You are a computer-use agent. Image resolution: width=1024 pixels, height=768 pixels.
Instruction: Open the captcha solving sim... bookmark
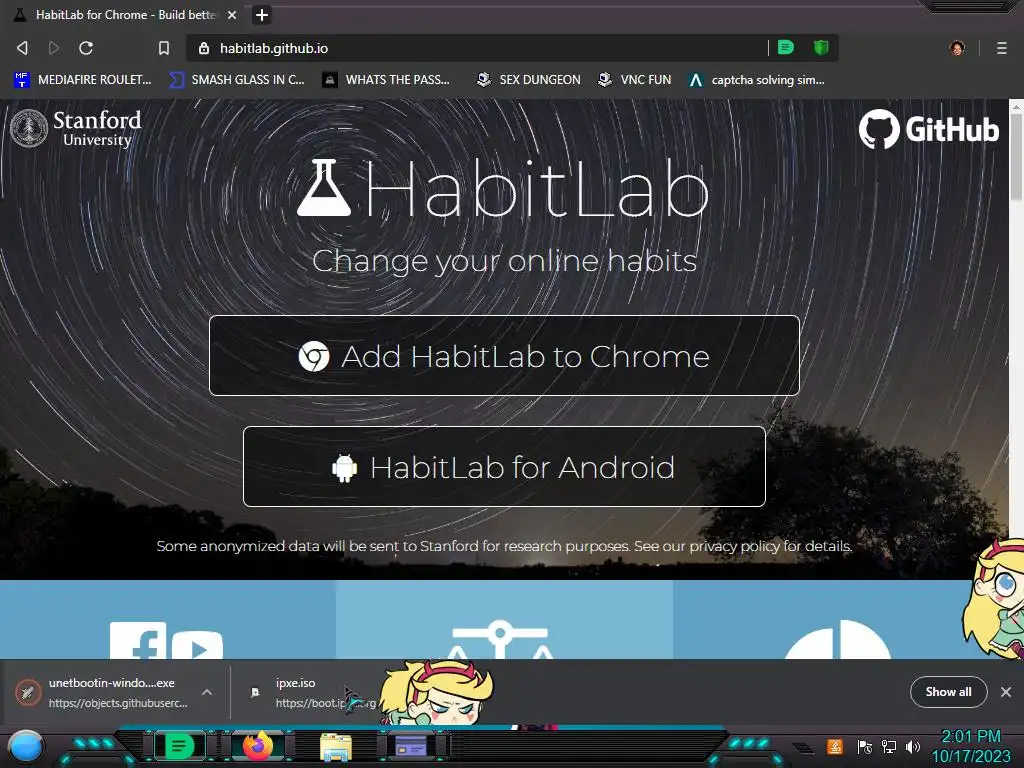(x=757, y=80)
